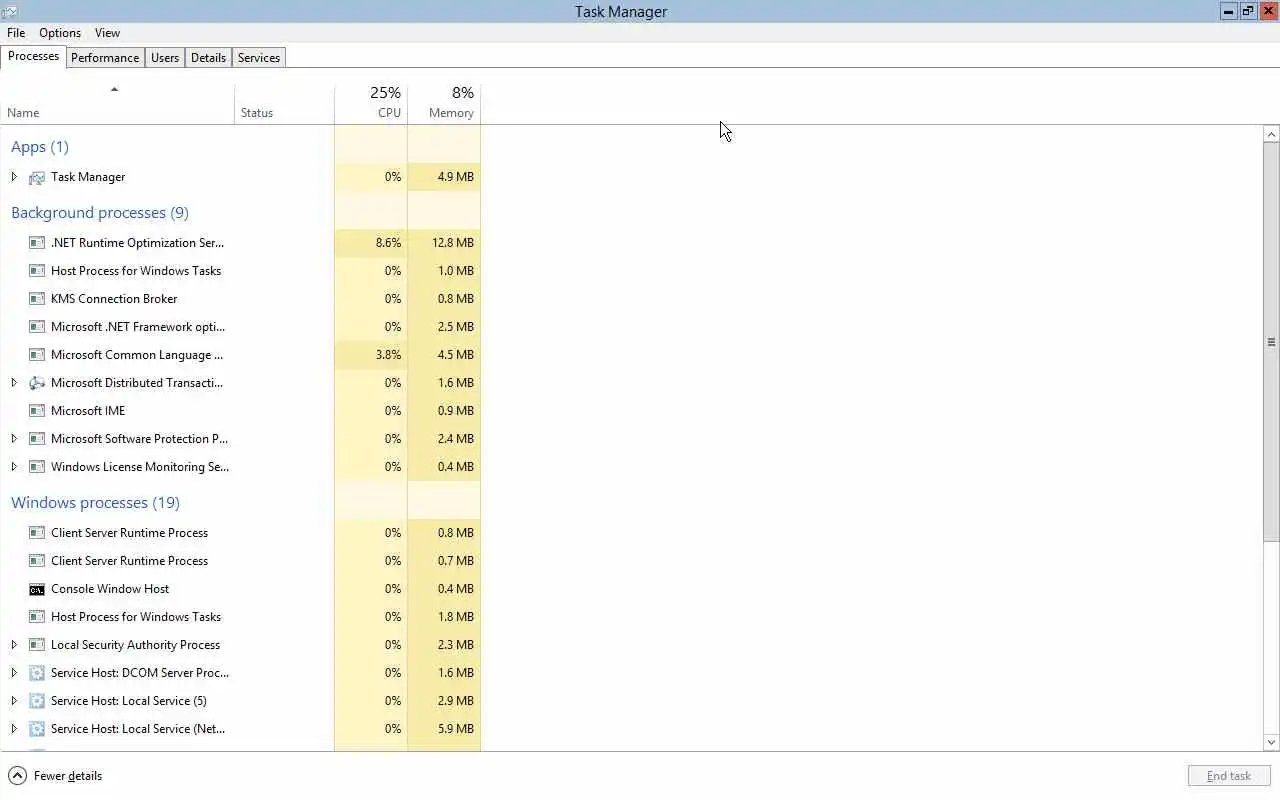Viewport: 1280px width, 800px height.
Task: Open the View menu
Action: tap(107, 33)
